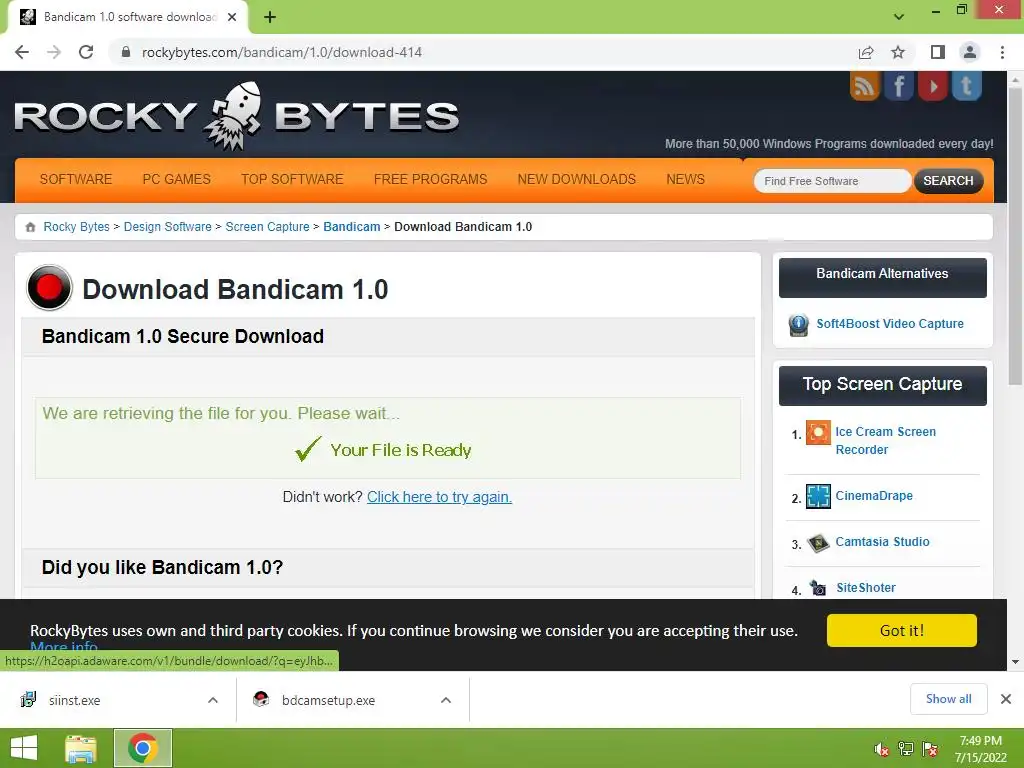The height and width of the screenshot is (768, 1024).
Task: Open the Chrome profile avatar
Action: pos(970,52)
